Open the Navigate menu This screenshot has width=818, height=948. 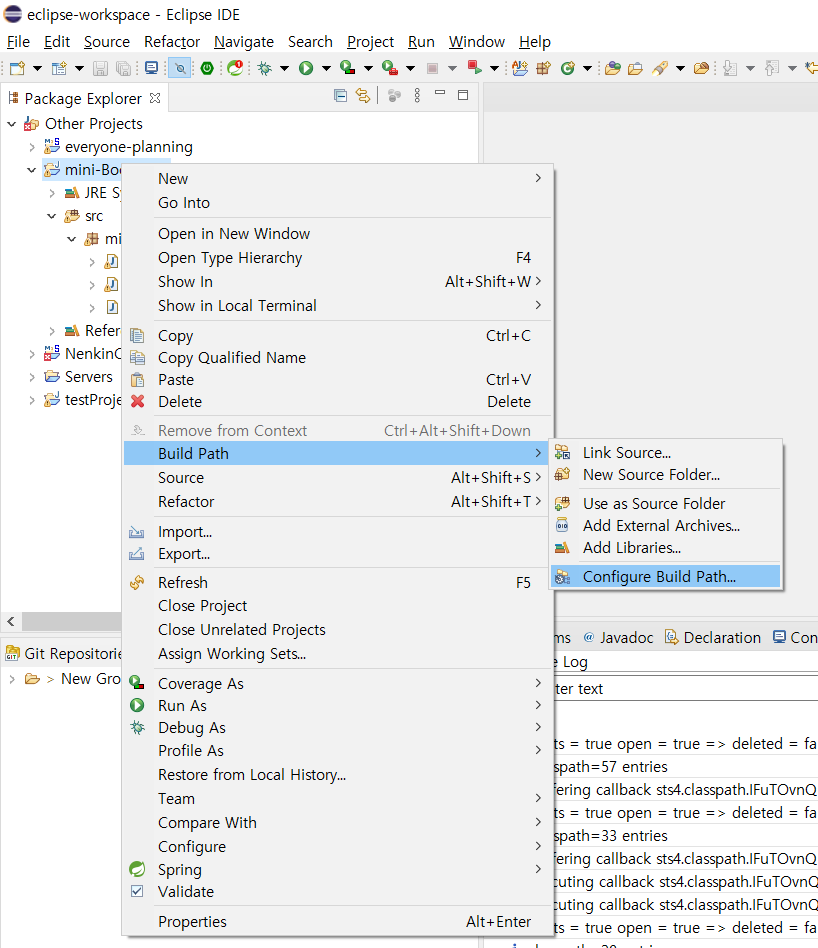coord(244,42)
